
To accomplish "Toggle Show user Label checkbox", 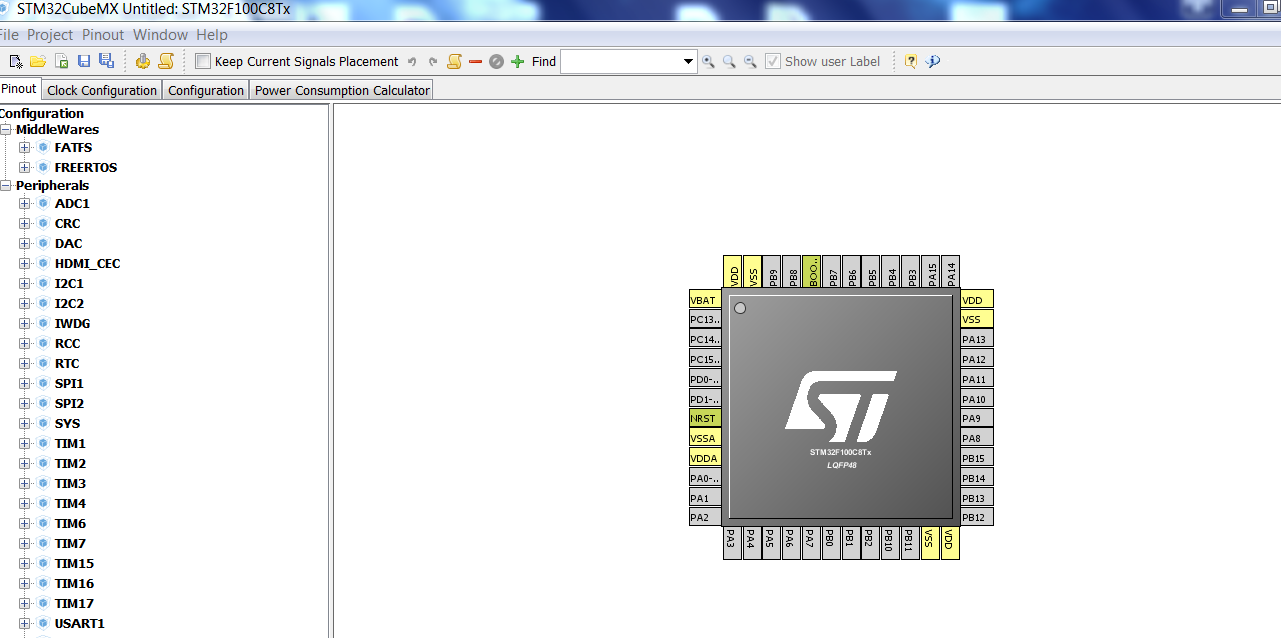I will [773, 61].
